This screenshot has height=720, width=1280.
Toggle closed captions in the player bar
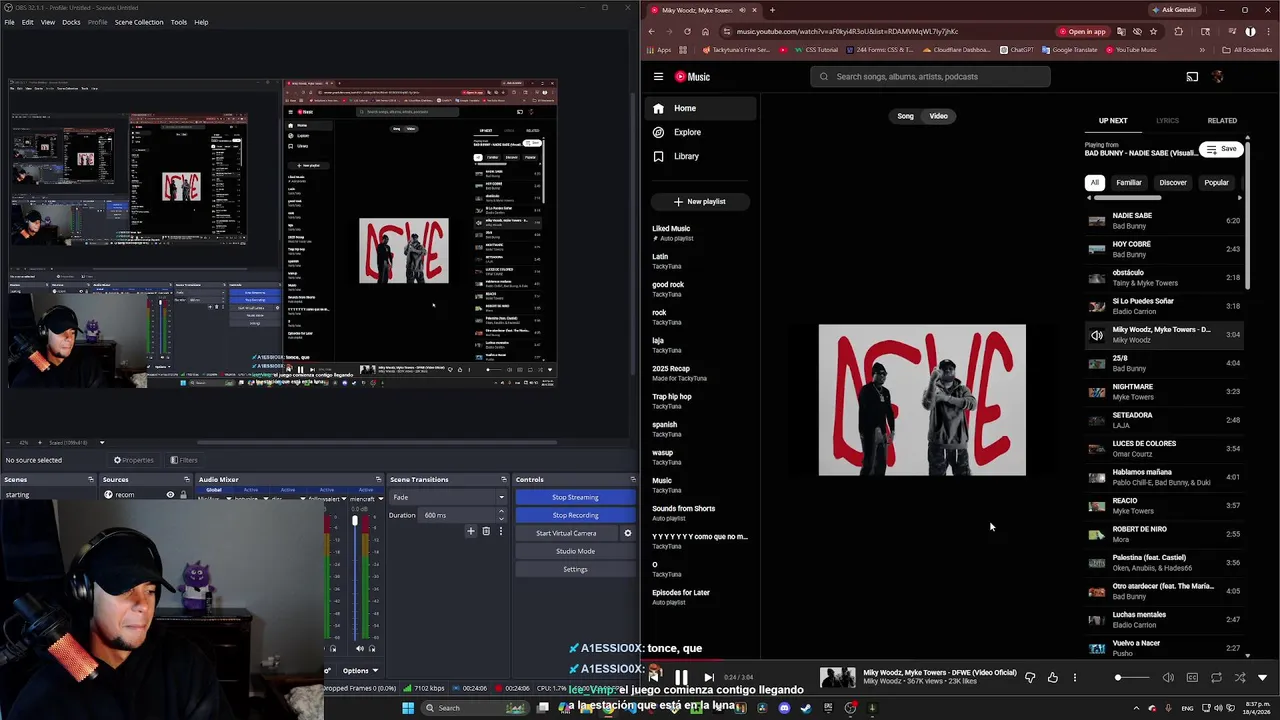pos(1192,678)
